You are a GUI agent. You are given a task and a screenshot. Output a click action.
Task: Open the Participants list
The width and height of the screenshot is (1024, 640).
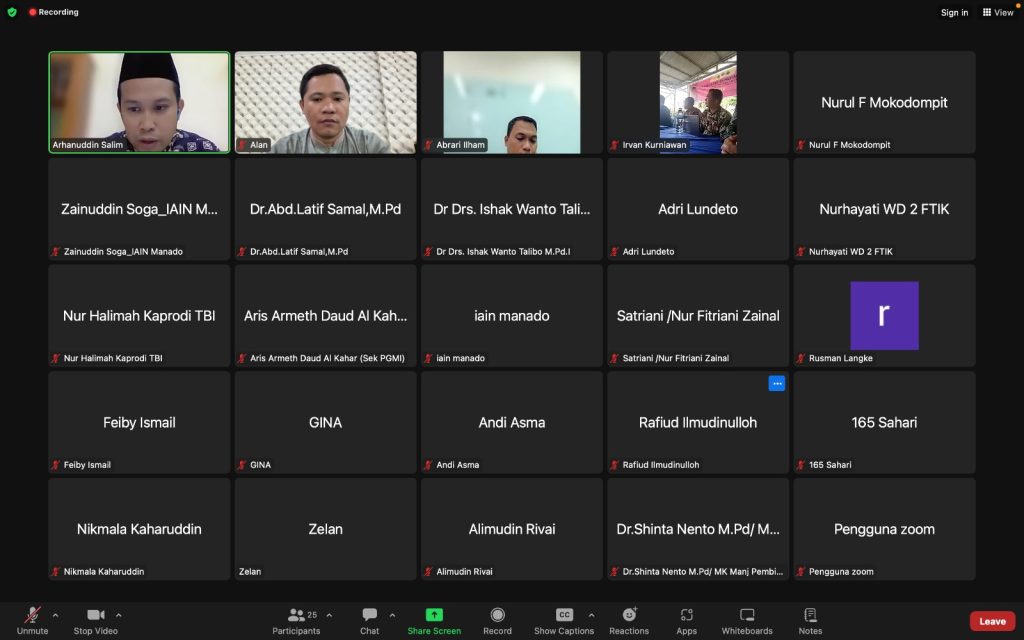pyautogui.click(x=296, y=615)
